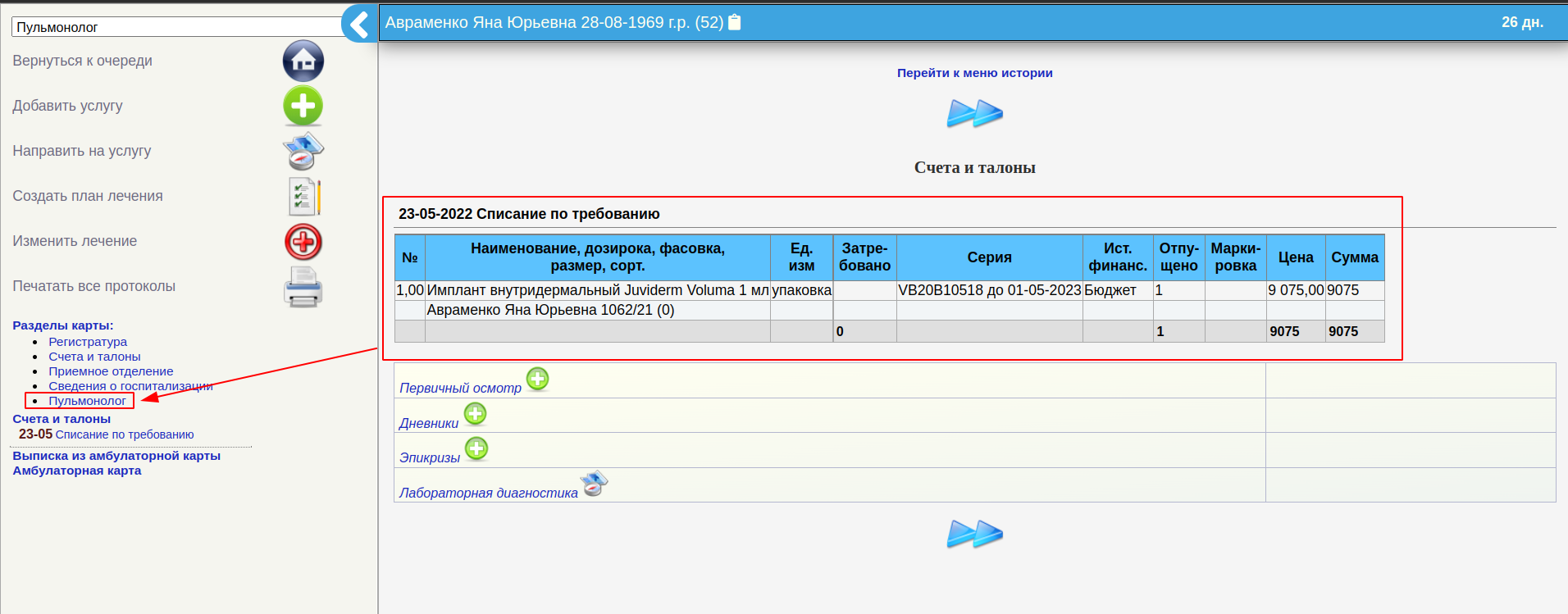This screenshot has height=614, width=1568.
Task: Click the bottom double-arrow forward button
Action: click(x=974, y=534)
